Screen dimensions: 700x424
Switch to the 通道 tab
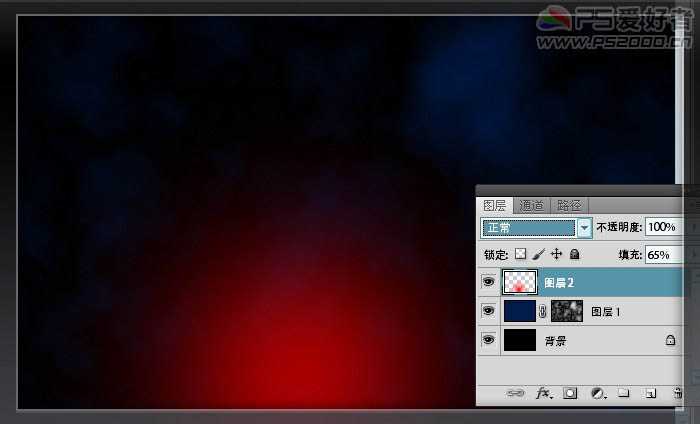click(x=531, y=205)
